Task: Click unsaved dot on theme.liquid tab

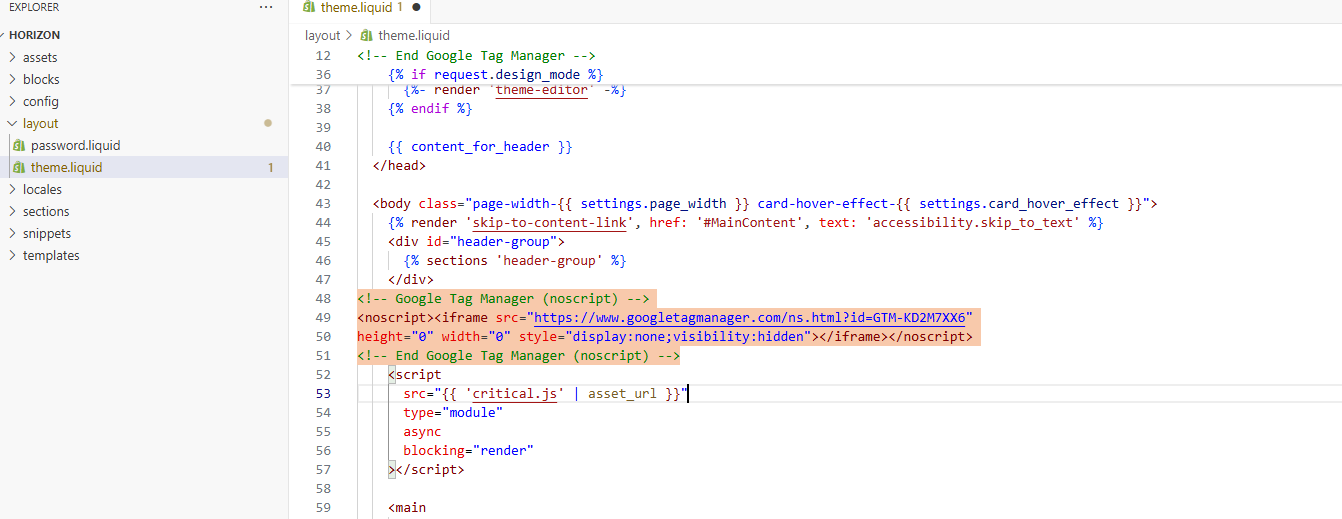Action: coord(416,7)
